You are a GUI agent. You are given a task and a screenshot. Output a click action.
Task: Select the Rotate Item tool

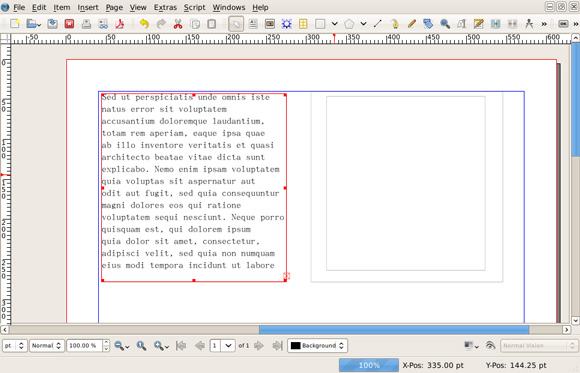[428, 24]
